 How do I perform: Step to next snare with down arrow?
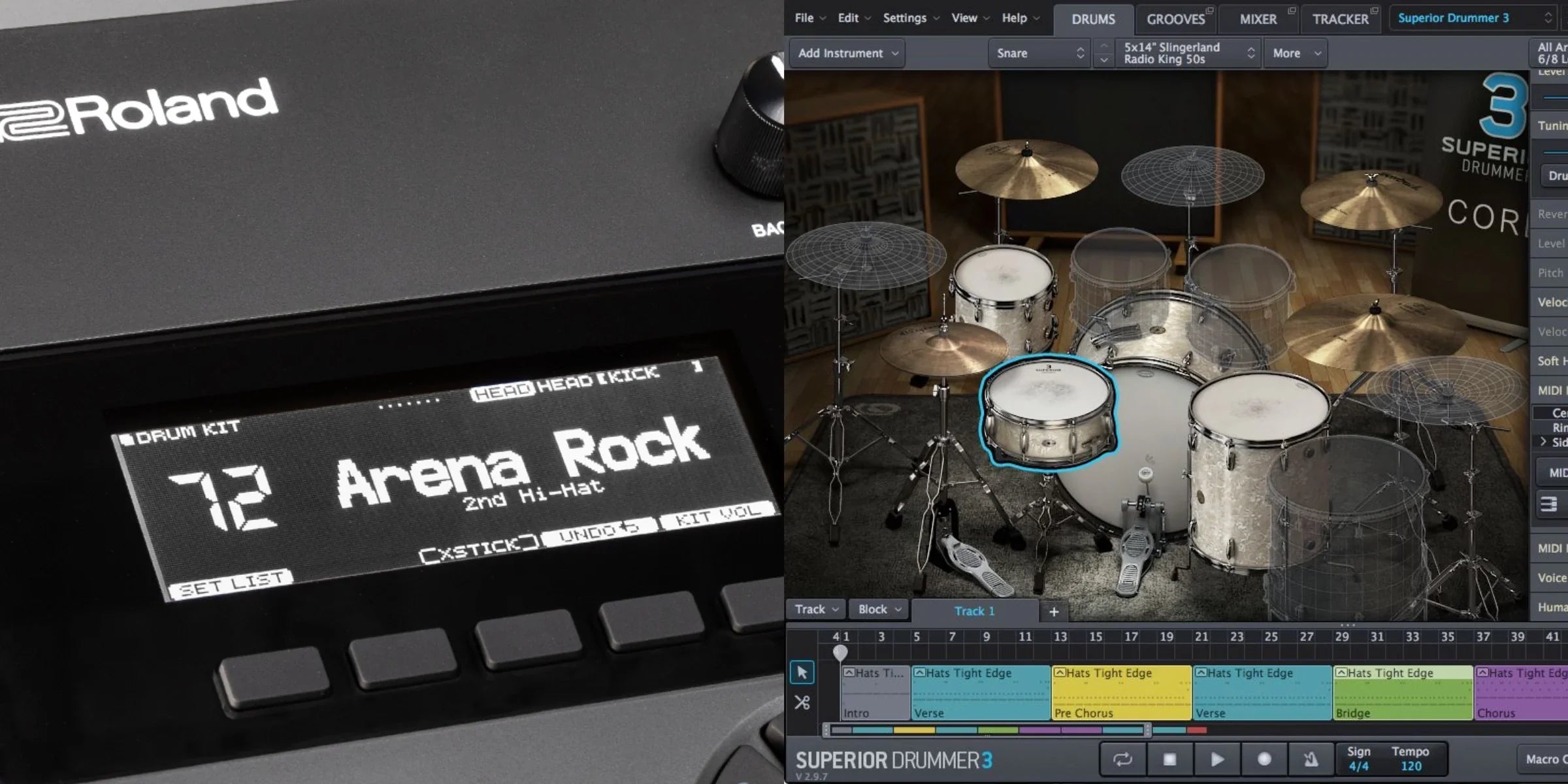[x=1103, y=60]
